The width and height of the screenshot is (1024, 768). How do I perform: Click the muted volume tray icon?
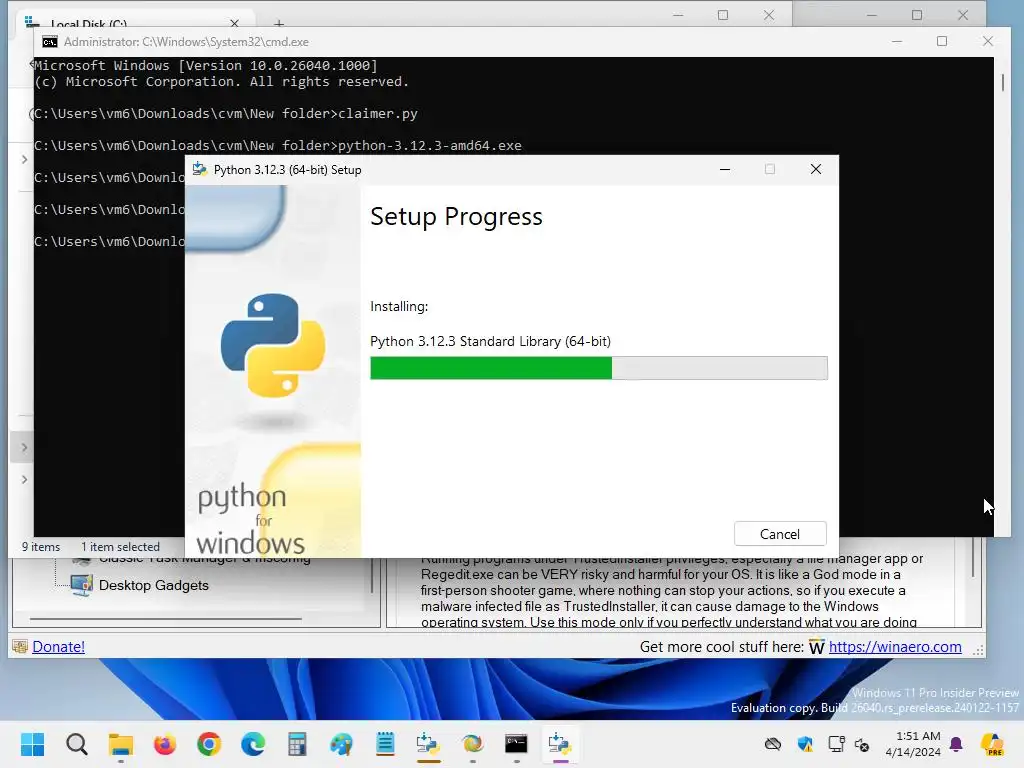pyautogui.click(x=862, y=744)
